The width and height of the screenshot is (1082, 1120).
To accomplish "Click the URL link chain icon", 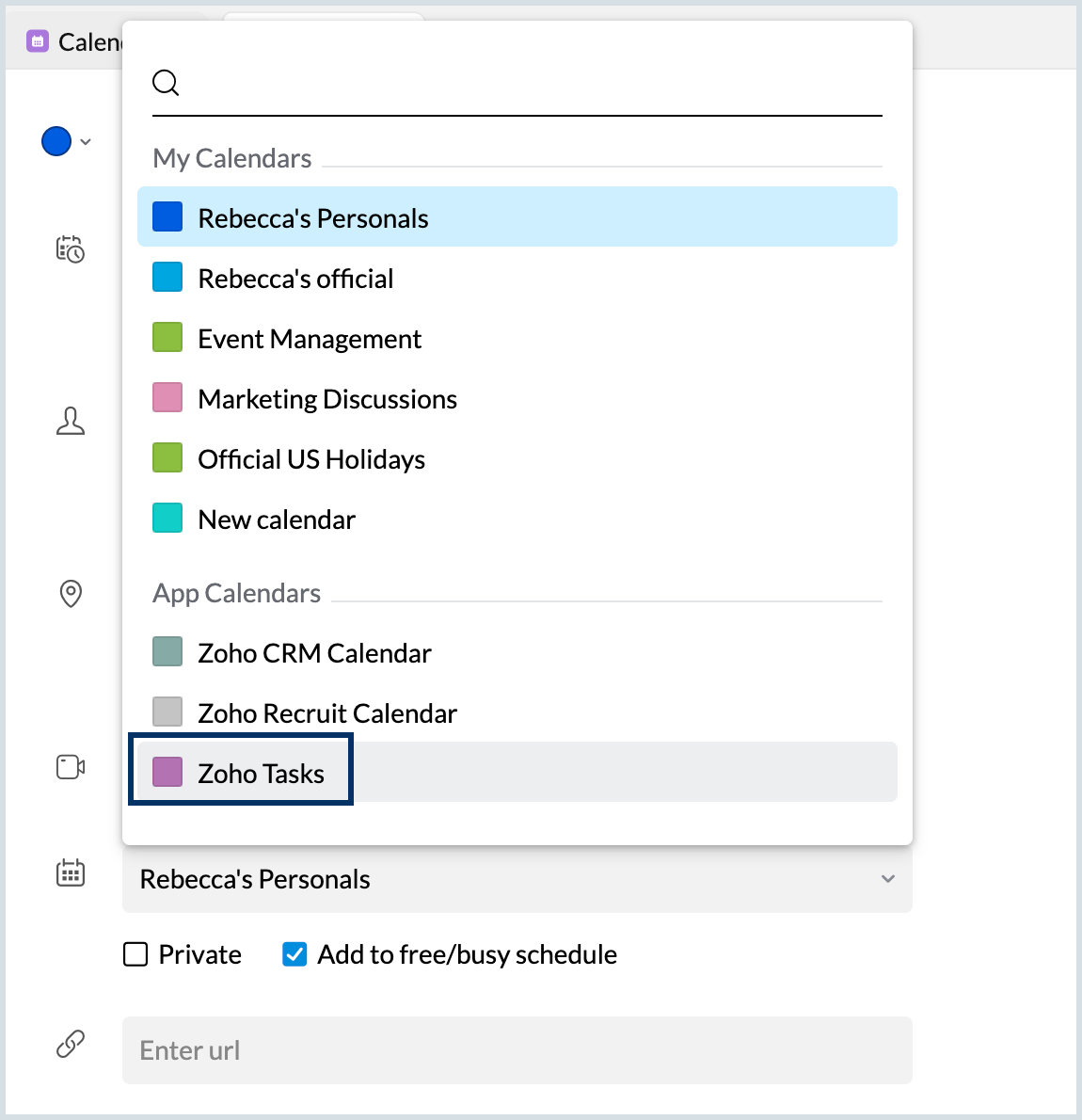I will 71,1044.
